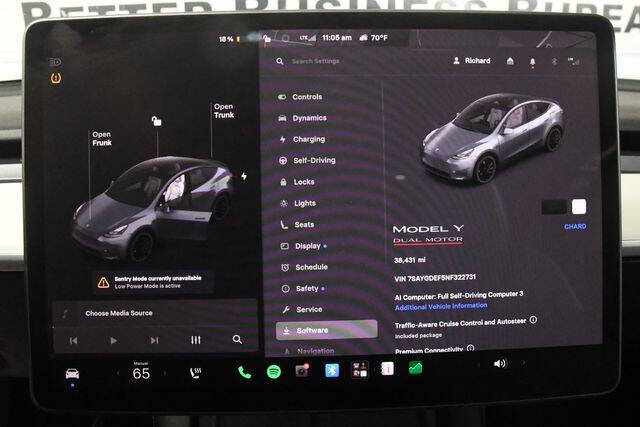Open the Phone app
Screen dimensions: 640x427
(244, 372)
